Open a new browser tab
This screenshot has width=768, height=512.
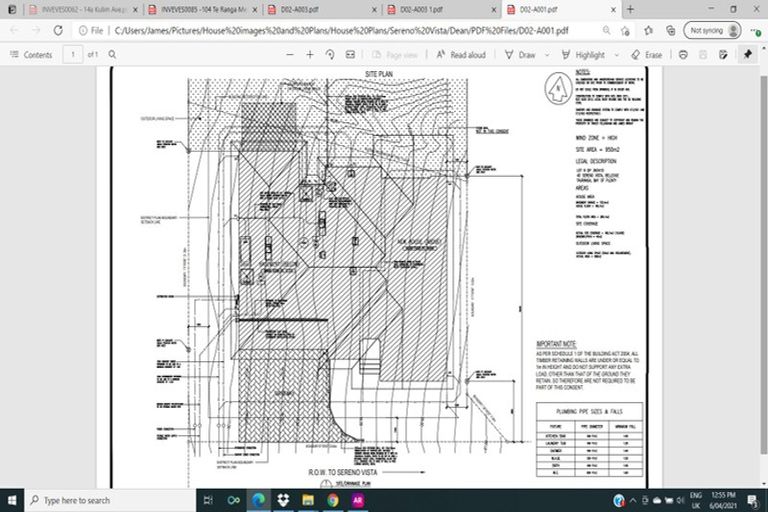click(629, 9)
